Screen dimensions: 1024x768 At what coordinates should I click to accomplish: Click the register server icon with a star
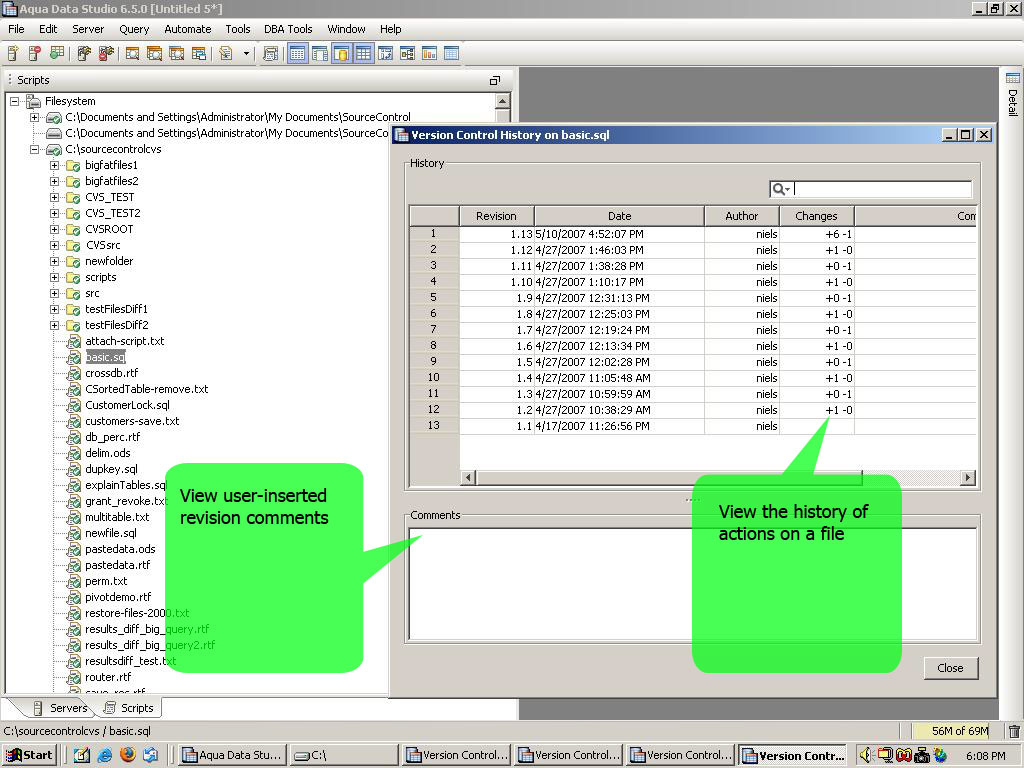[x=12, y=54]
